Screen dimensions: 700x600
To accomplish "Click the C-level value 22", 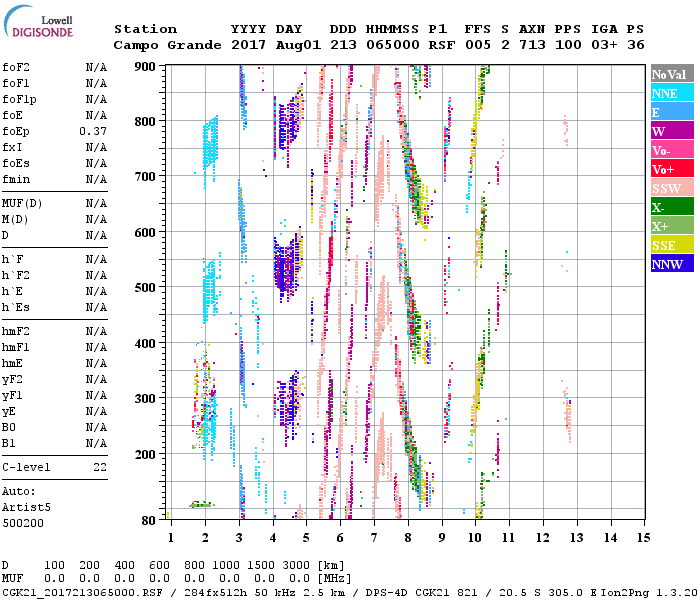I will point(99,467).
